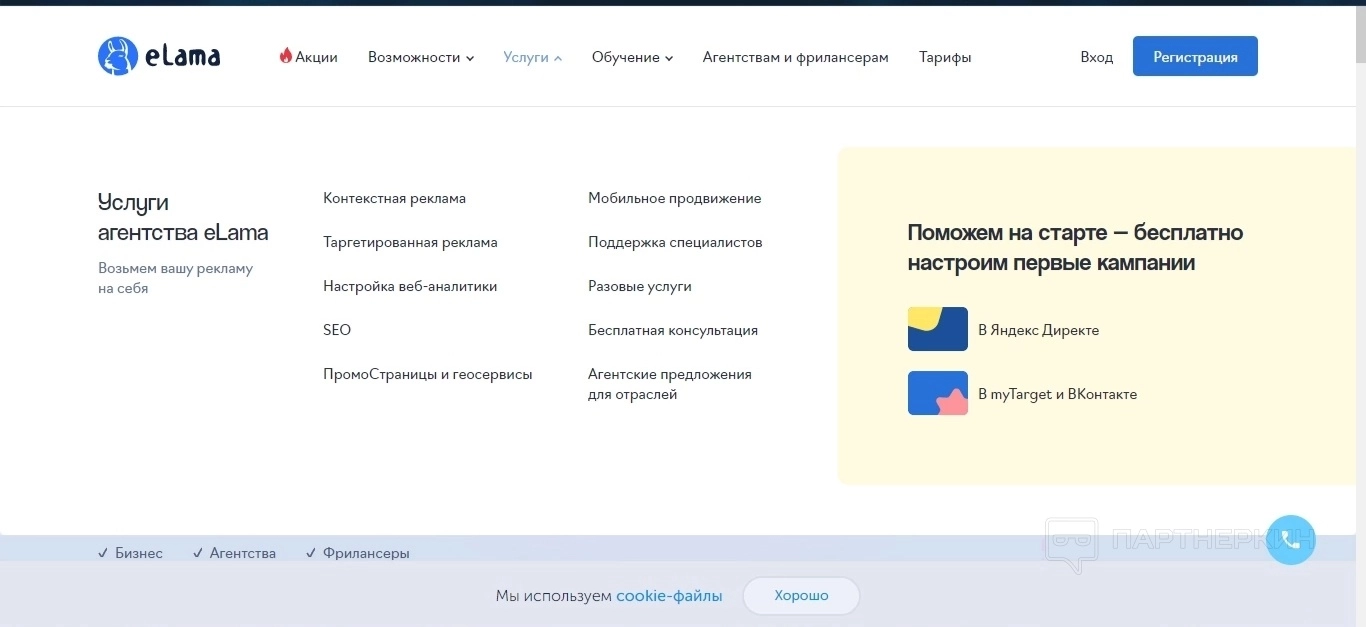Choose Бесплатная консультация link
Image resolution: width=1366 pixels, height=627 pixels.
pyautogui.click(x=673, y=330)
